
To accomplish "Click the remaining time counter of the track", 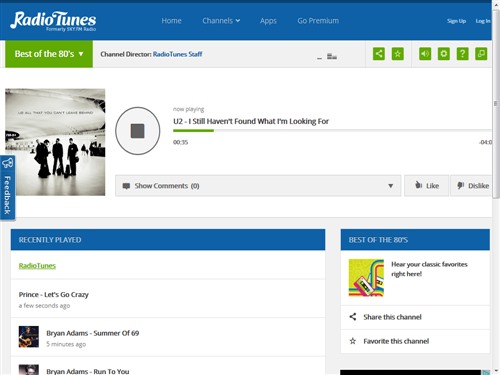I will pos(485,142).
